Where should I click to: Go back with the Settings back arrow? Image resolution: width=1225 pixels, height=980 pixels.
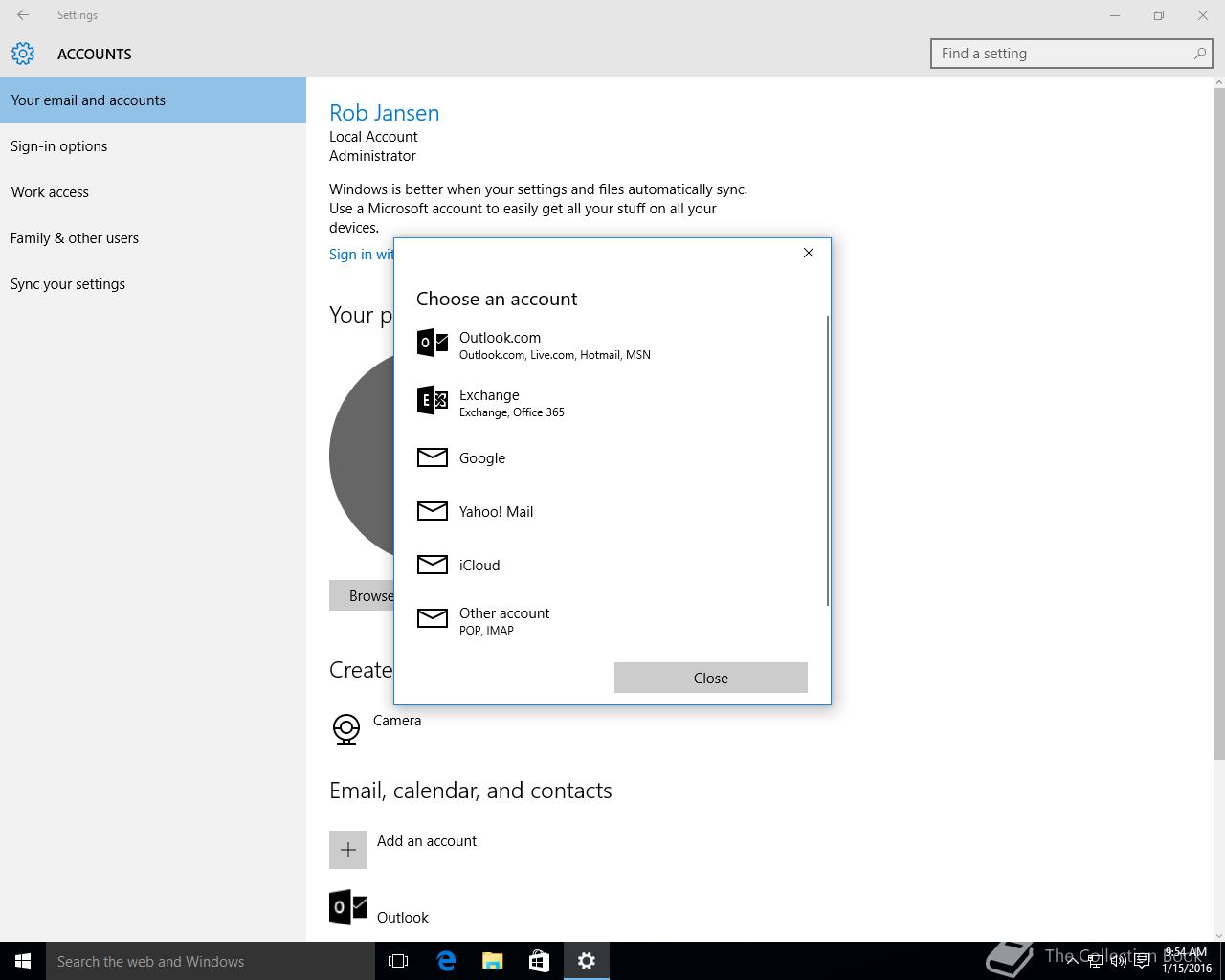tap(23, 15)
